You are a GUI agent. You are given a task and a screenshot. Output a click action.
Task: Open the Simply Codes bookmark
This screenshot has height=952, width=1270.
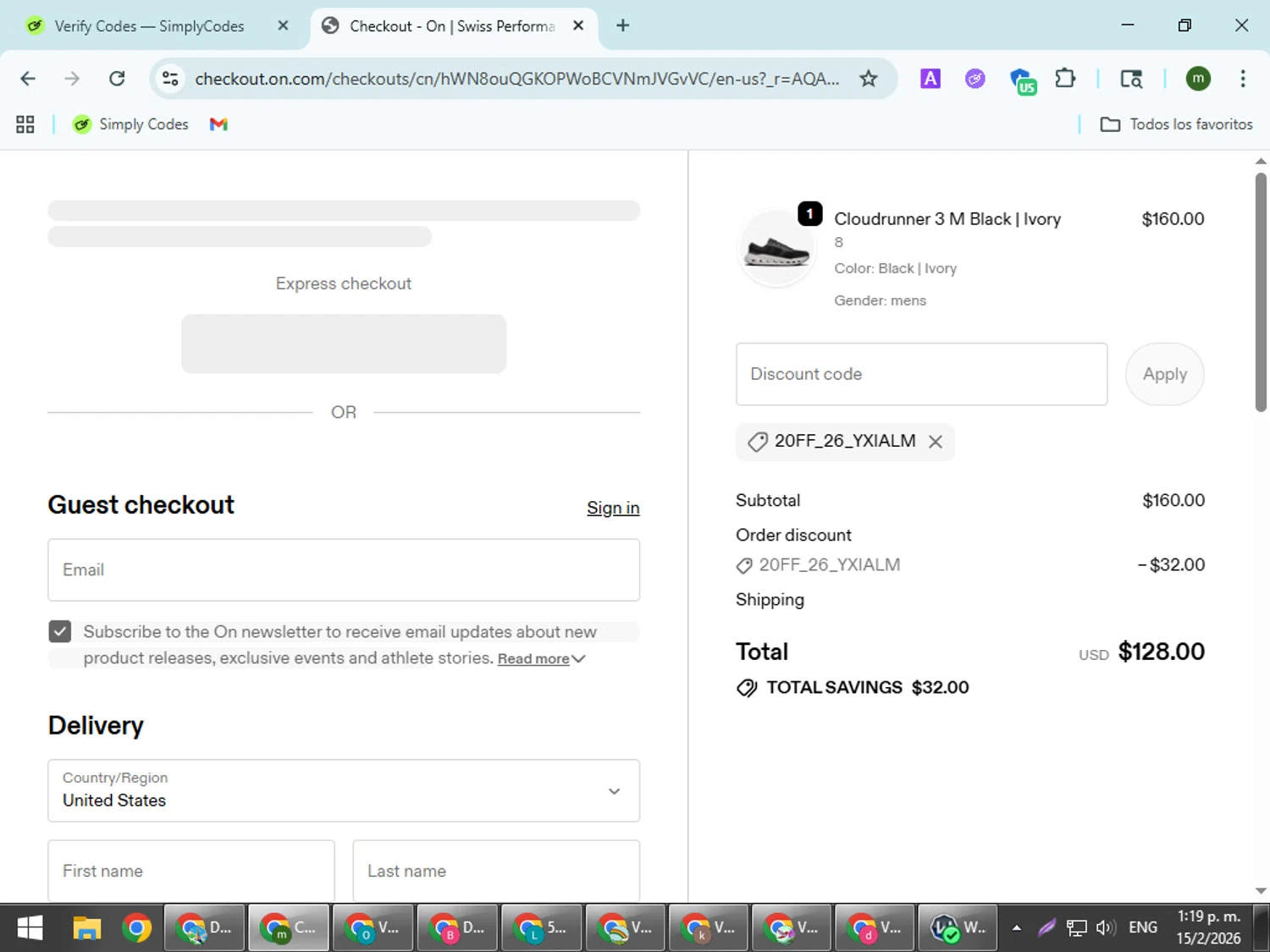130,124
